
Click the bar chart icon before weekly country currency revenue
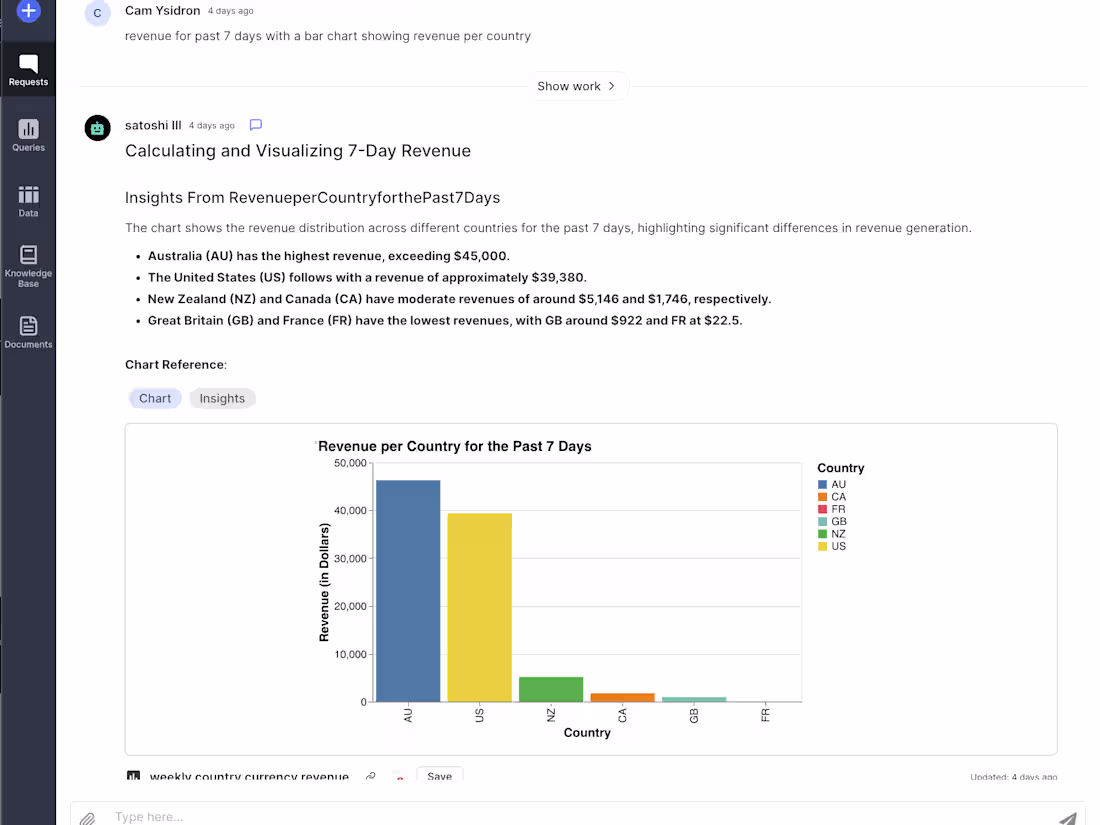point(134,776)
